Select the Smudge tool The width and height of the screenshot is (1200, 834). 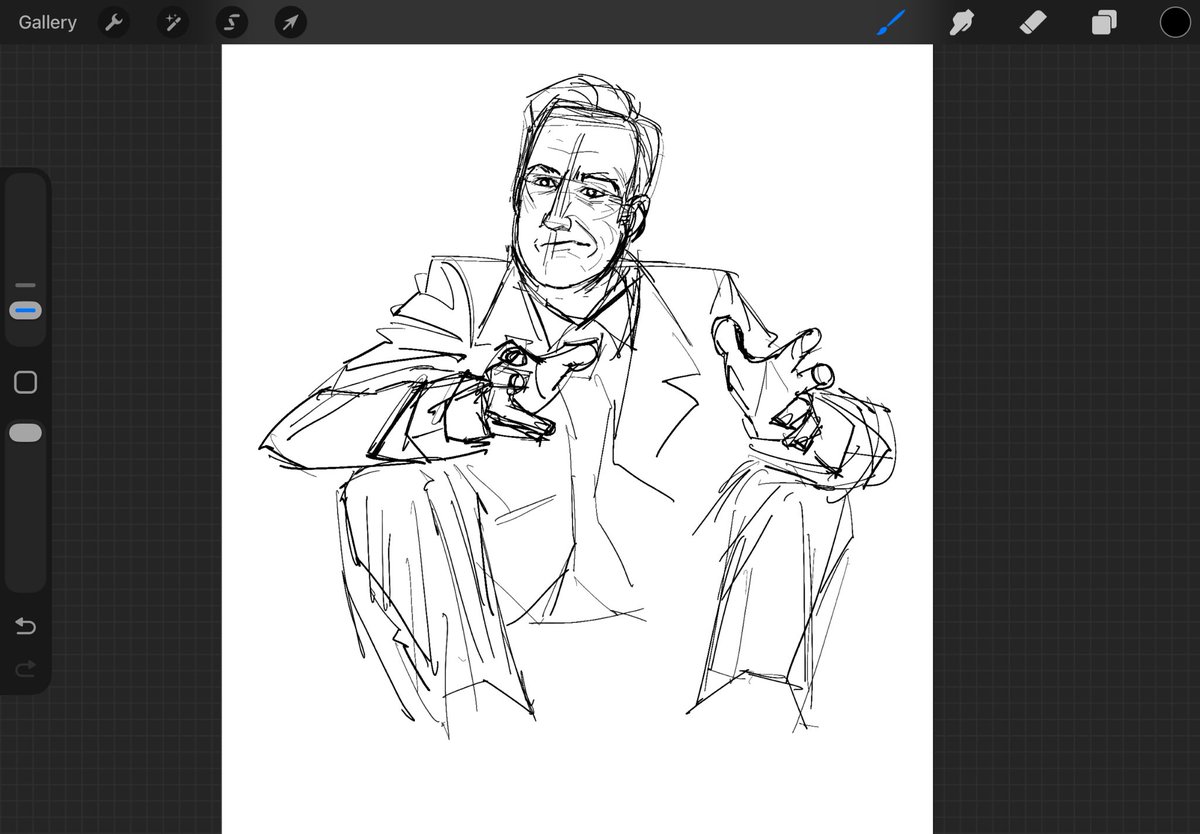[961, 20]
